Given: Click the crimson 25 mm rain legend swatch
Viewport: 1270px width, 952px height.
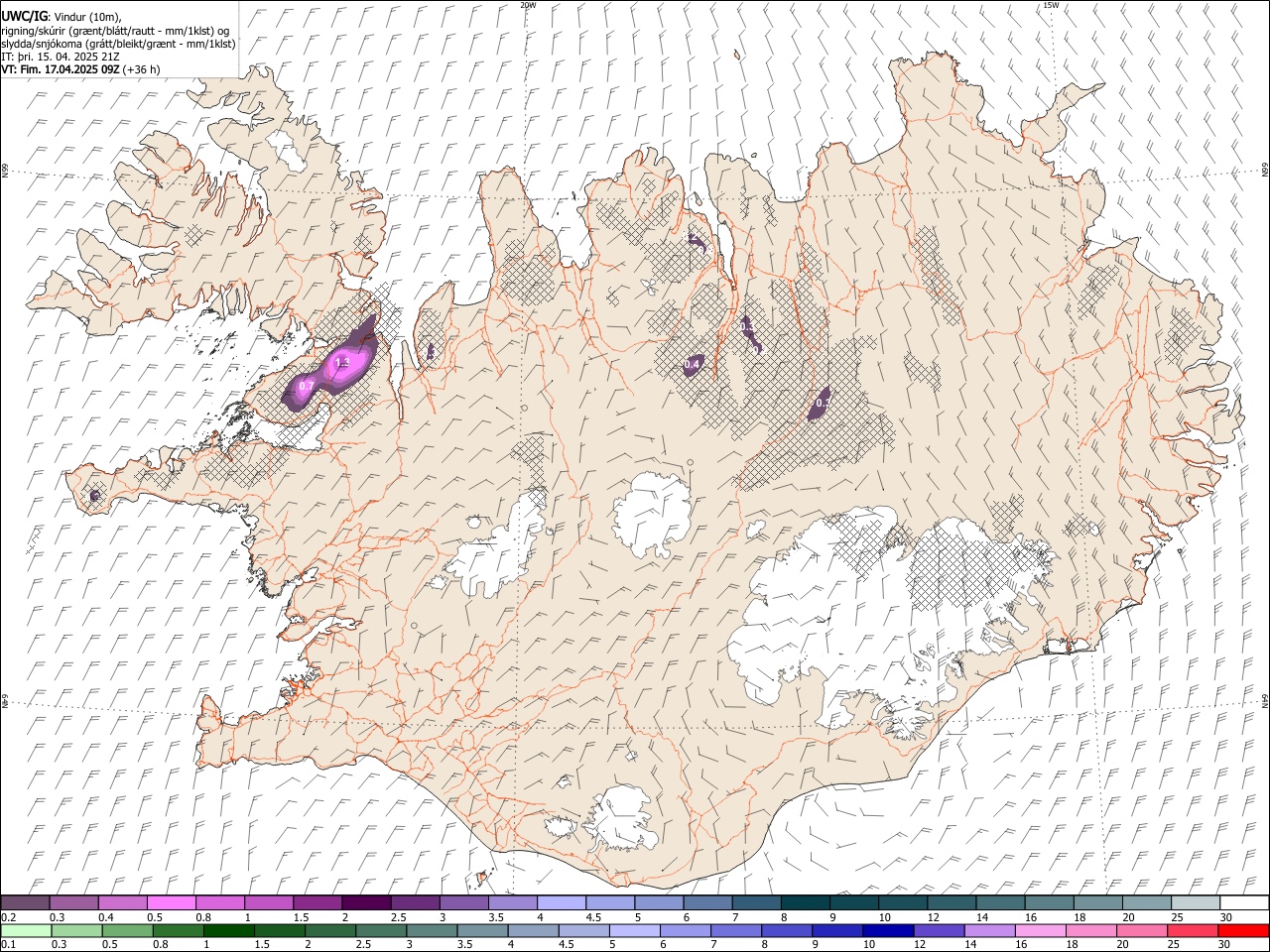Looking at the screenshot, I should (1192, 931).
